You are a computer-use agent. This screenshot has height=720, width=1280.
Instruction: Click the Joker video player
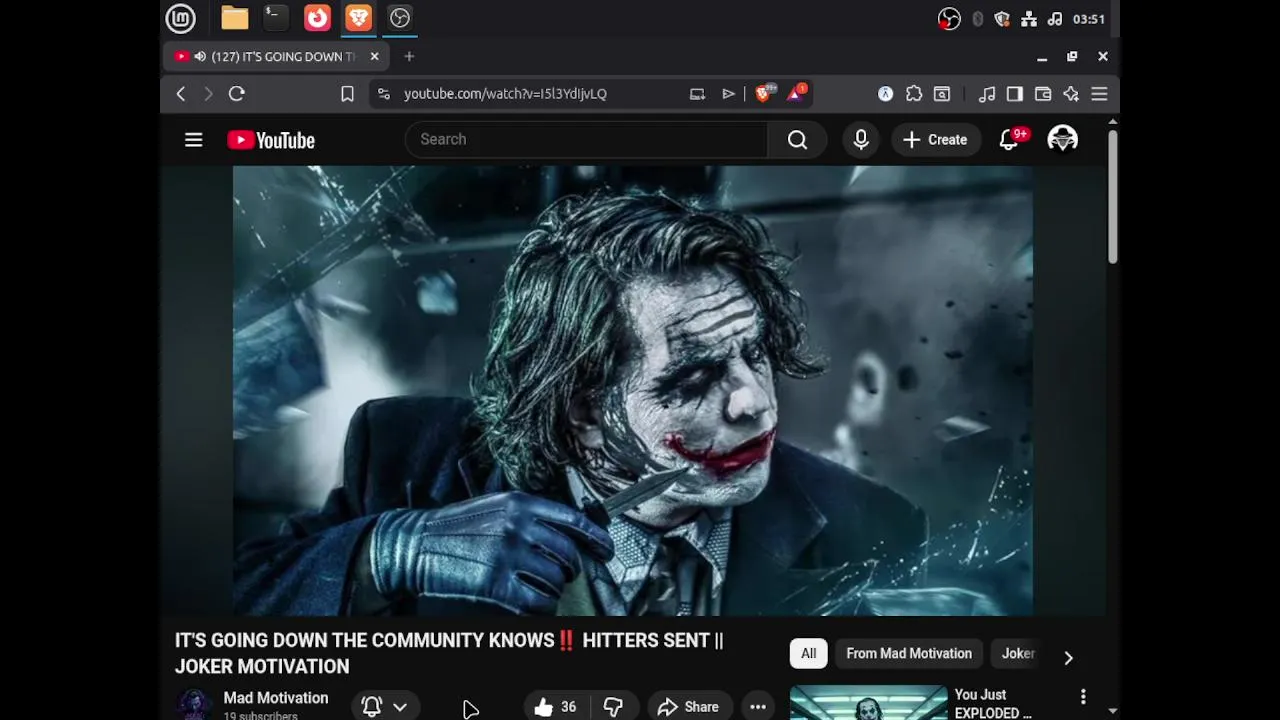[x=633, y=390]
